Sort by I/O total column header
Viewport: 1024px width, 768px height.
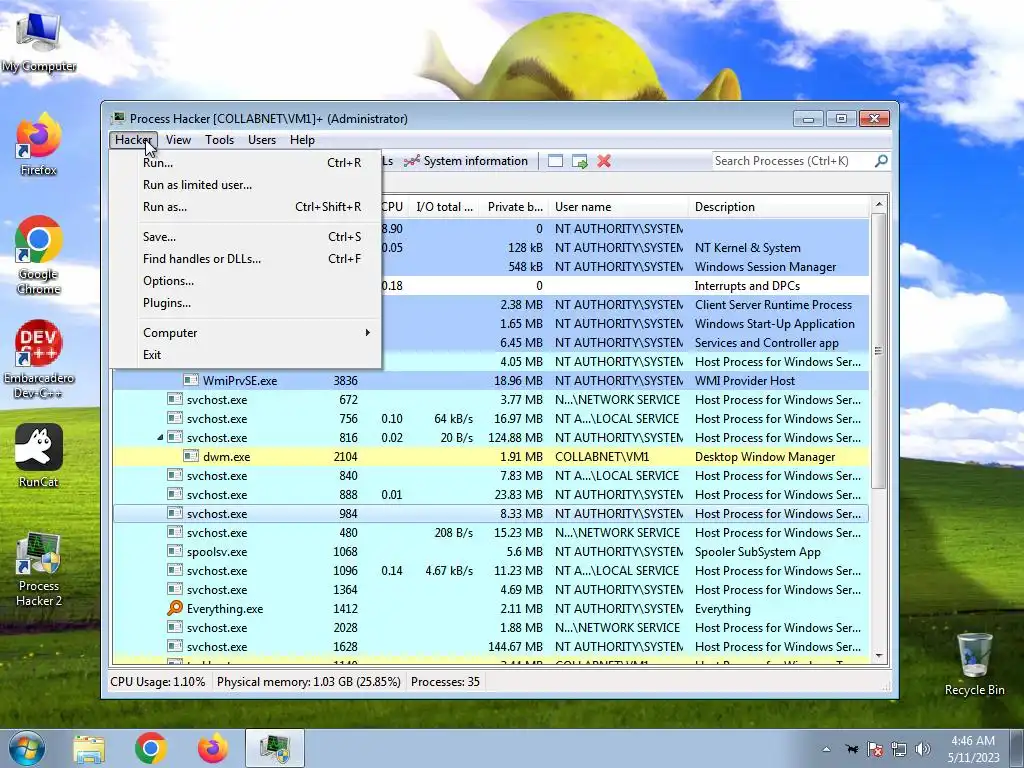444,207
